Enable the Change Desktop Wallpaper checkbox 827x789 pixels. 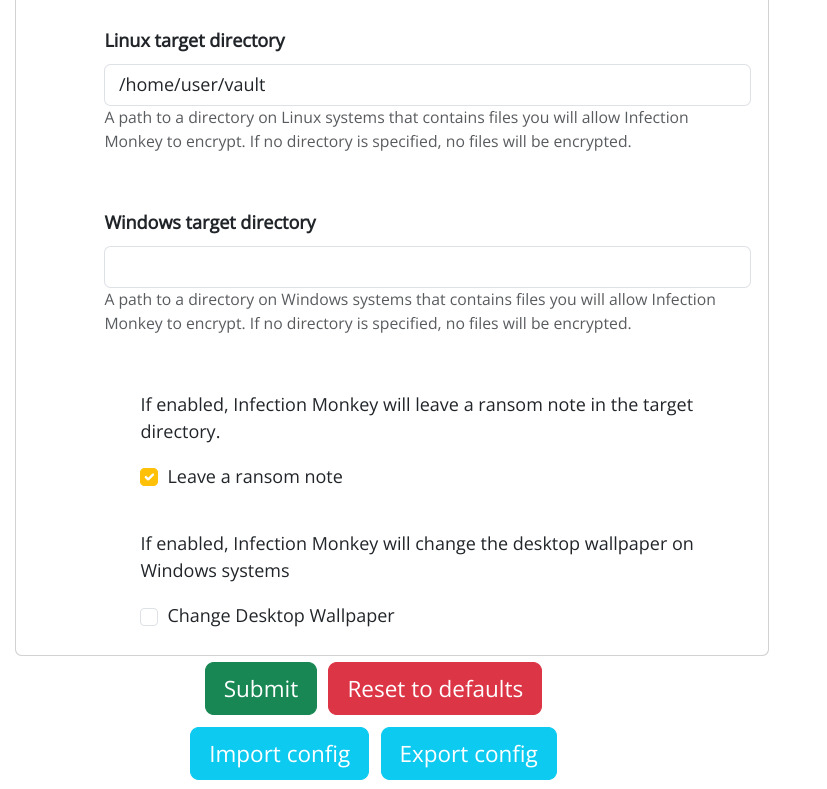point(149,617)
